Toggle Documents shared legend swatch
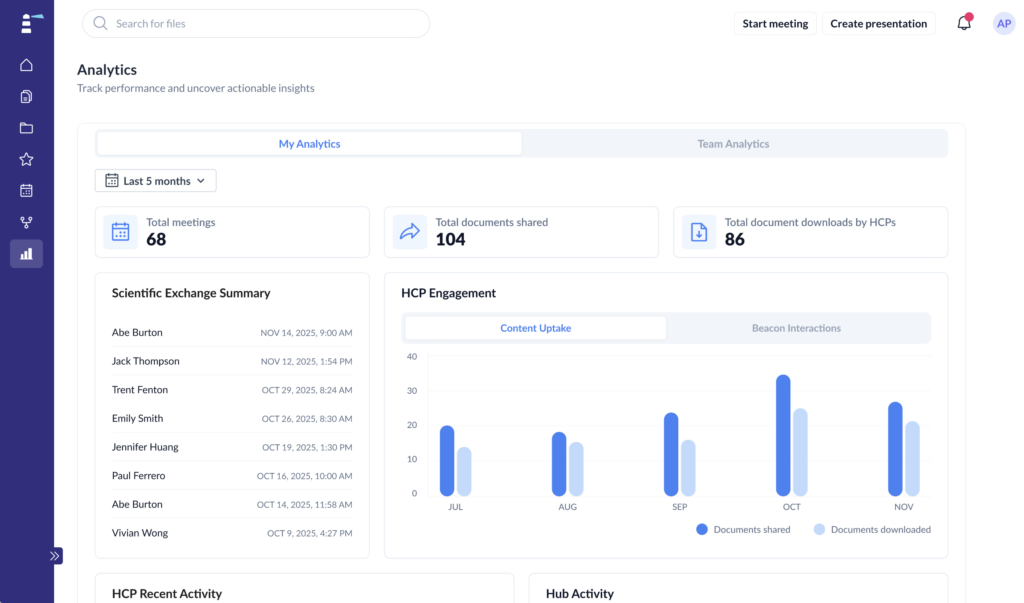This screenshot has width=1024, height=603. 702,529
